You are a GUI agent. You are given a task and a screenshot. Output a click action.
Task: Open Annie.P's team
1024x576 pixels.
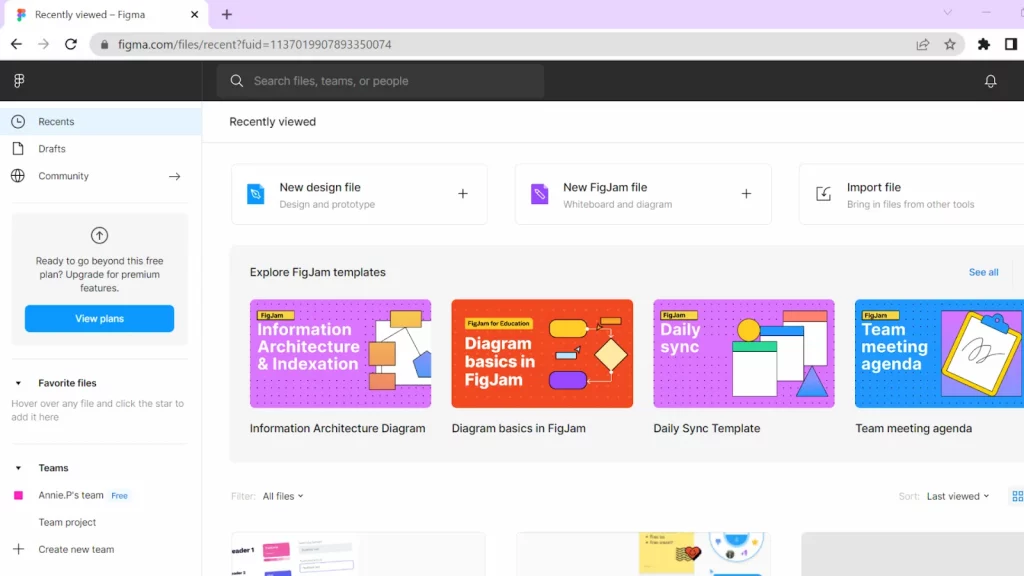pyautogui.click(x=71, y=495)
